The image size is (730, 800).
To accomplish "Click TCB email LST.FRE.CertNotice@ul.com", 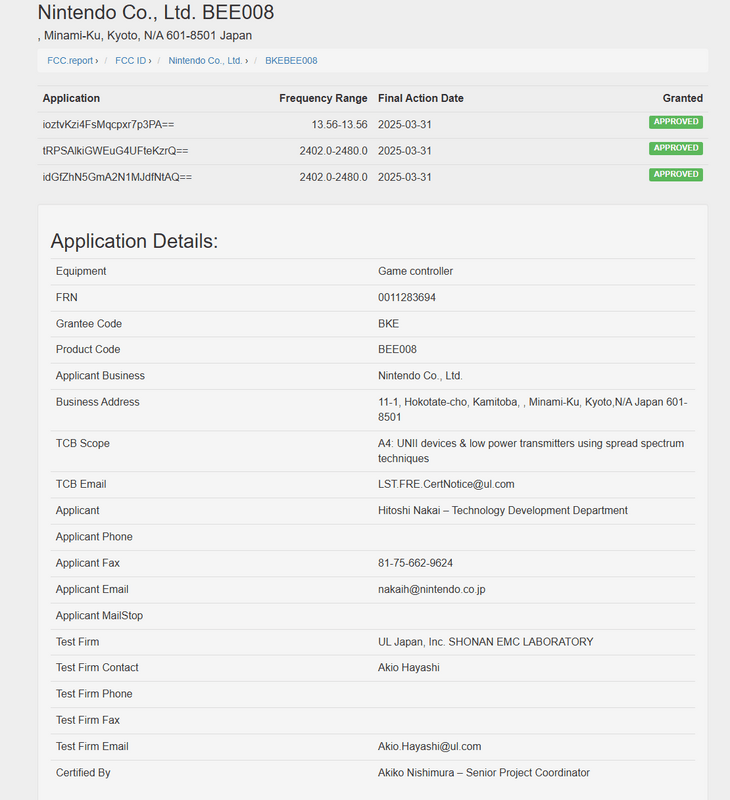I will (446, 484).
